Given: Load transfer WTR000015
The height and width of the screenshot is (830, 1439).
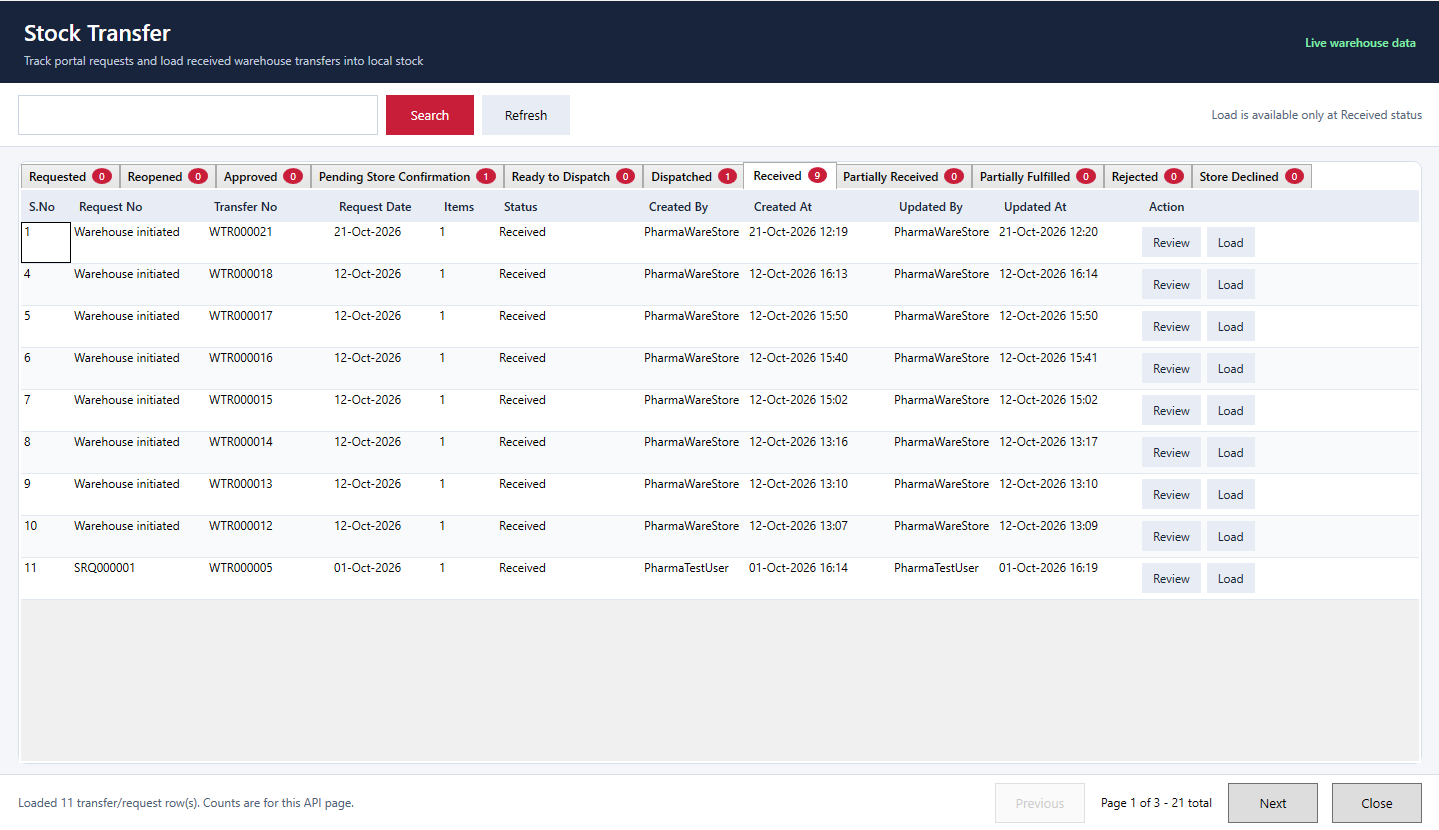Looking at the screenshot, I should [x=1230, y=411].
